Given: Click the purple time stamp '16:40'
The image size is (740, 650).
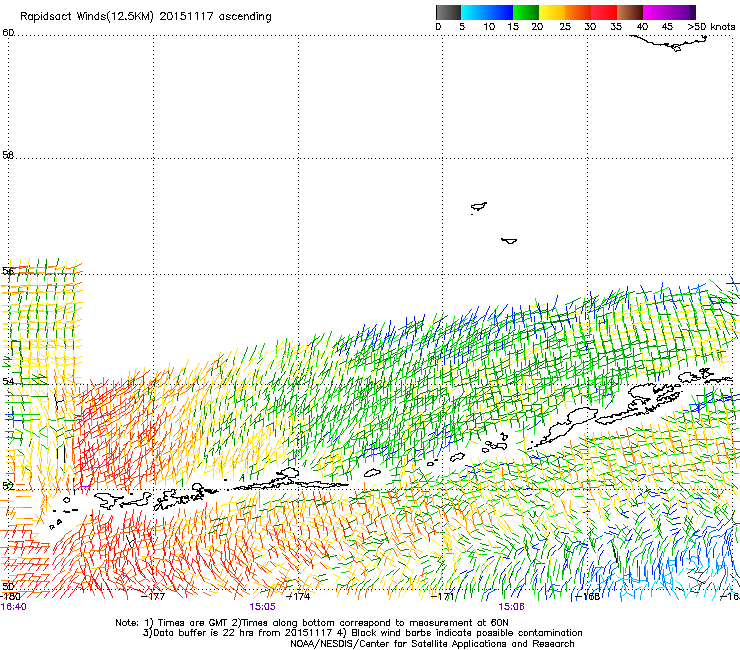Looking at the screenshot, I should click(14, 607).
